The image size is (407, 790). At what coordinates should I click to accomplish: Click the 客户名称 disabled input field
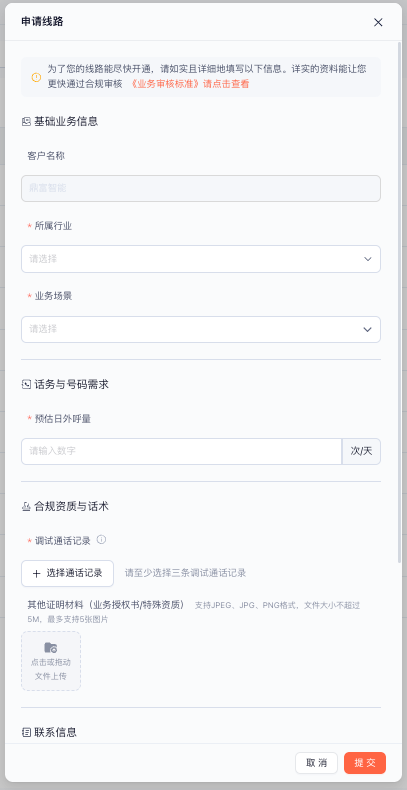(201, 188)
